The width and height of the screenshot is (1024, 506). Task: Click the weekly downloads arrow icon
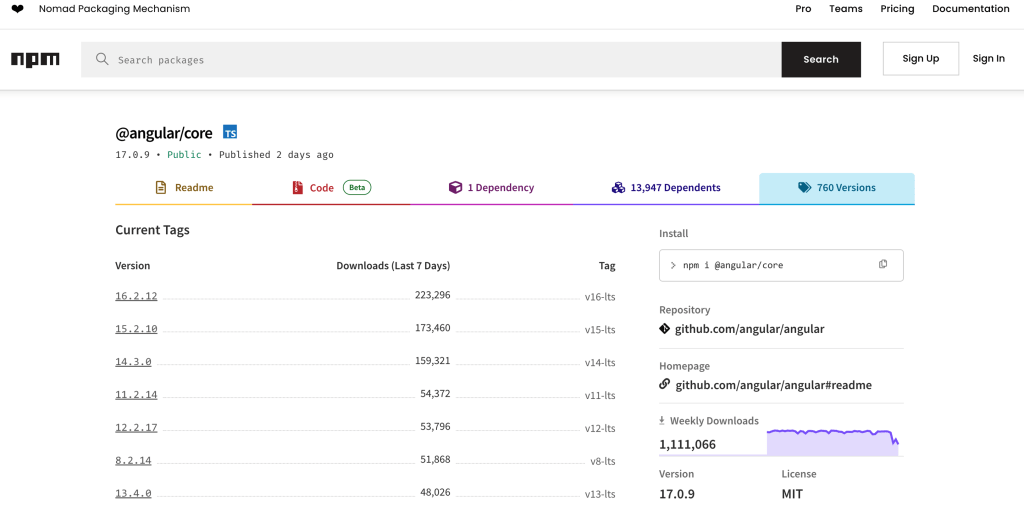(662, 420)
